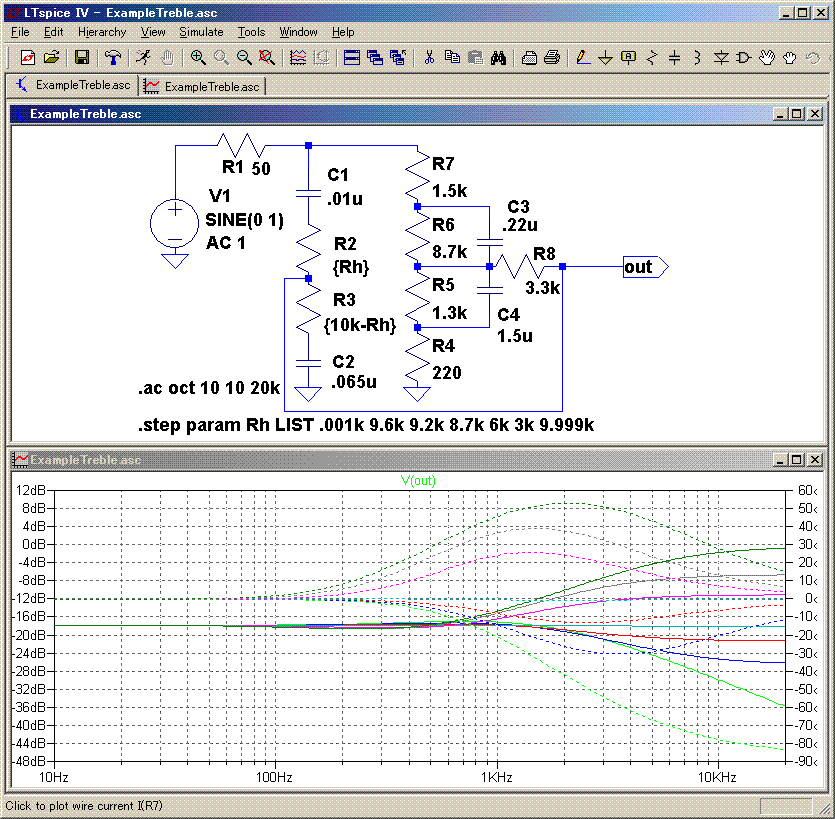Open Print Setup from the toolbar
Screen dimensions: 835x819
(x=529, y=57)
